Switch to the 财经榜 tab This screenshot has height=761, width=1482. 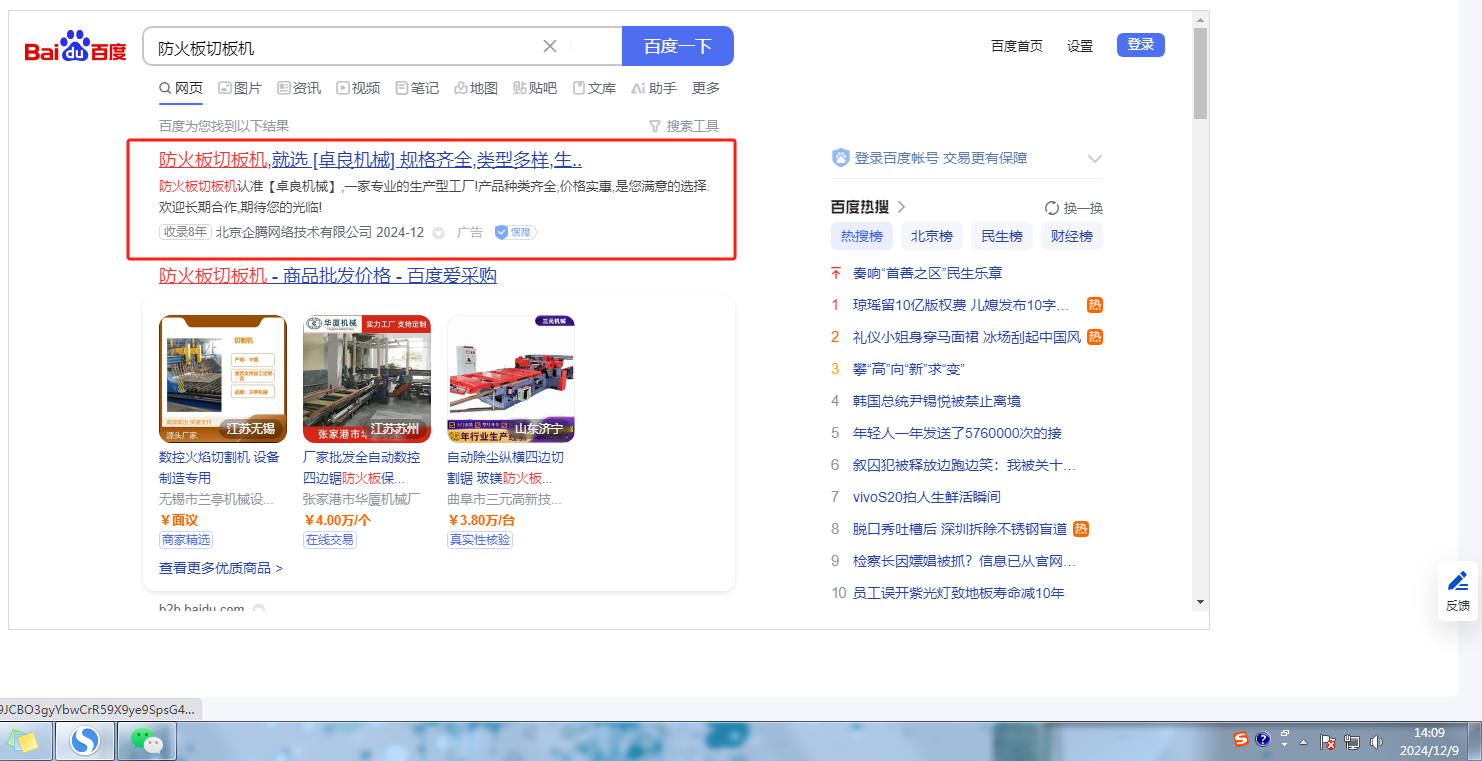[1072, 237]
